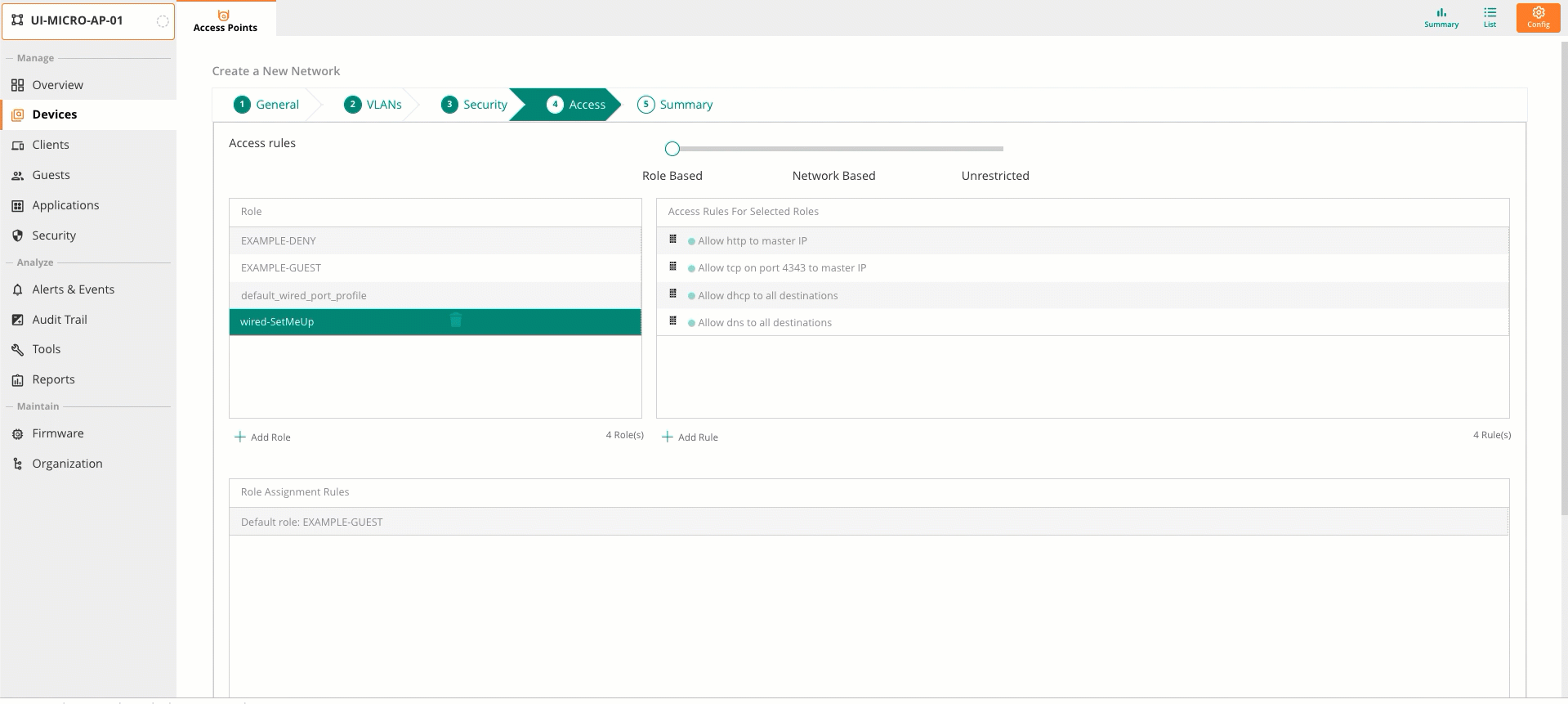
Task: Go to the General wizard step
Action: [266, 105]
